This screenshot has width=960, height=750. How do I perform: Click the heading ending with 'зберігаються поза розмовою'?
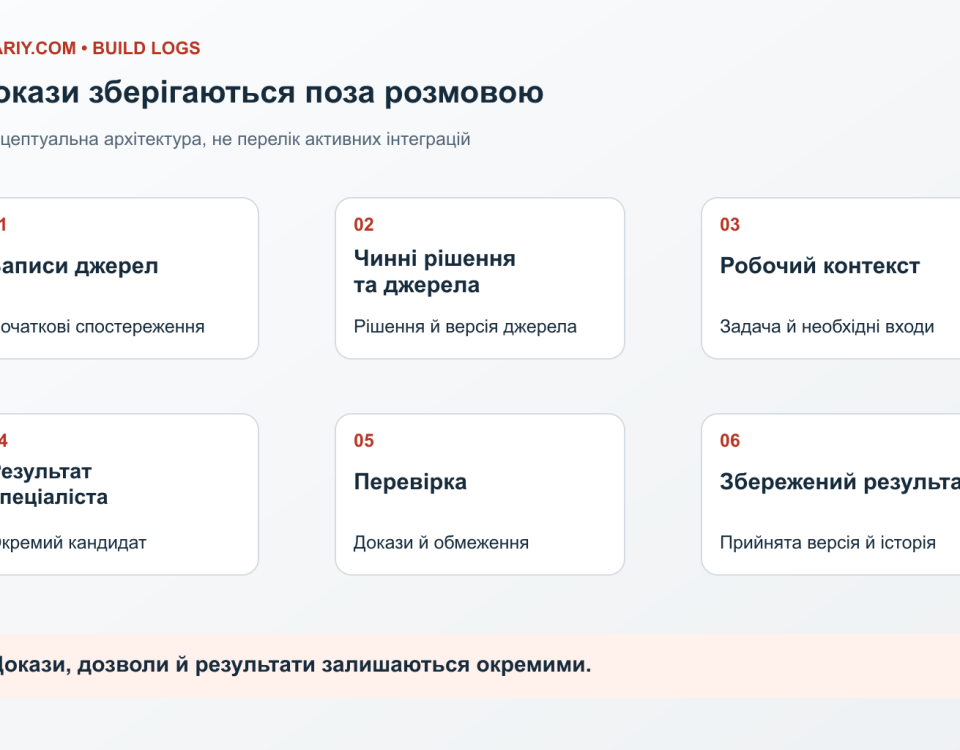271,92
